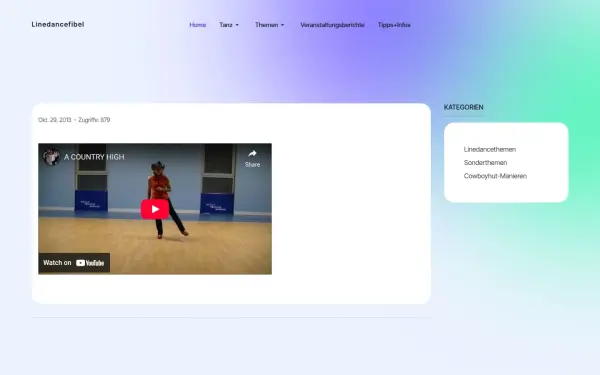Open Sonderthemen category

point(485,163)
